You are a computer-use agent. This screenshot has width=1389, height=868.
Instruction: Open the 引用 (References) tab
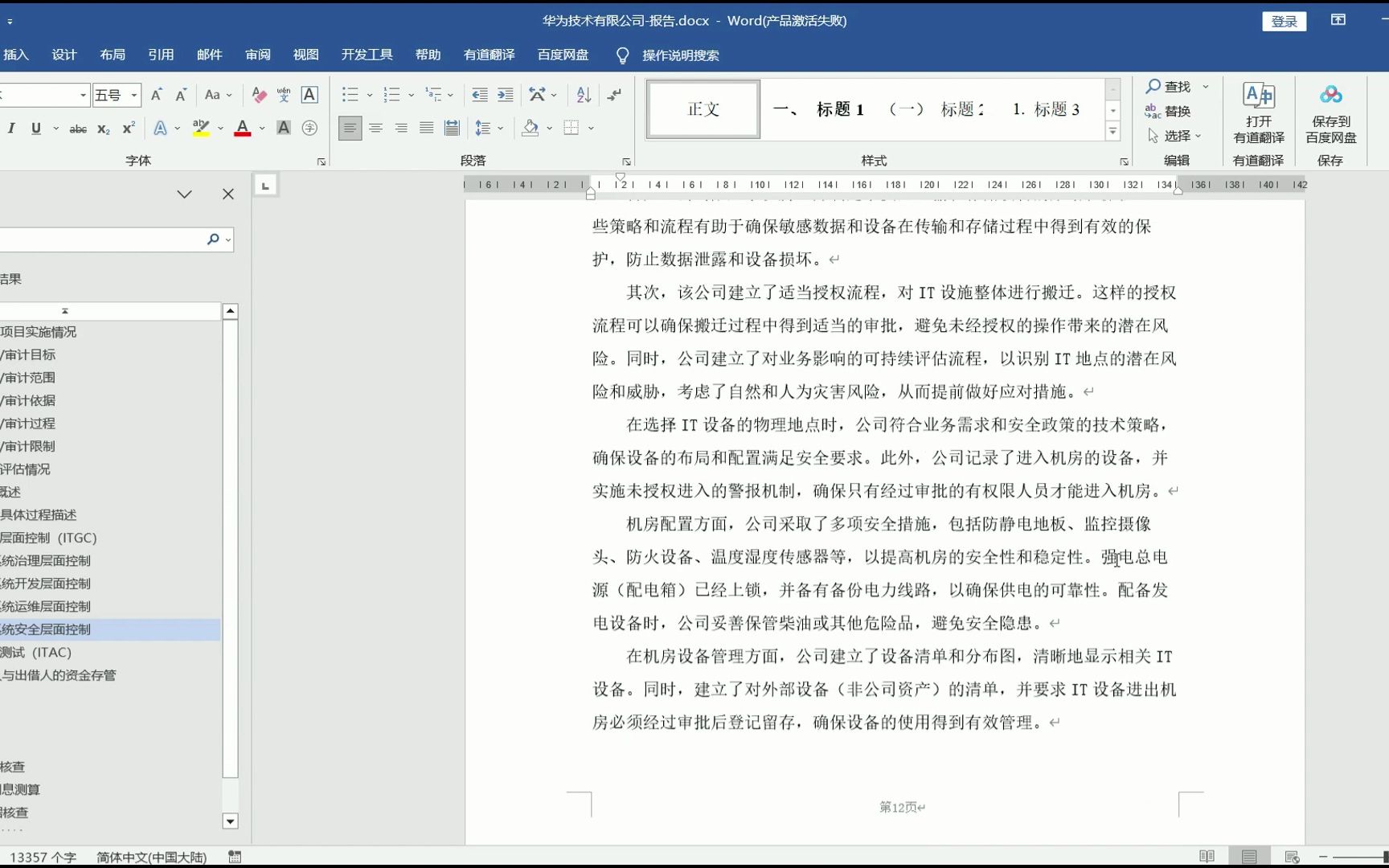coord(161,55)
